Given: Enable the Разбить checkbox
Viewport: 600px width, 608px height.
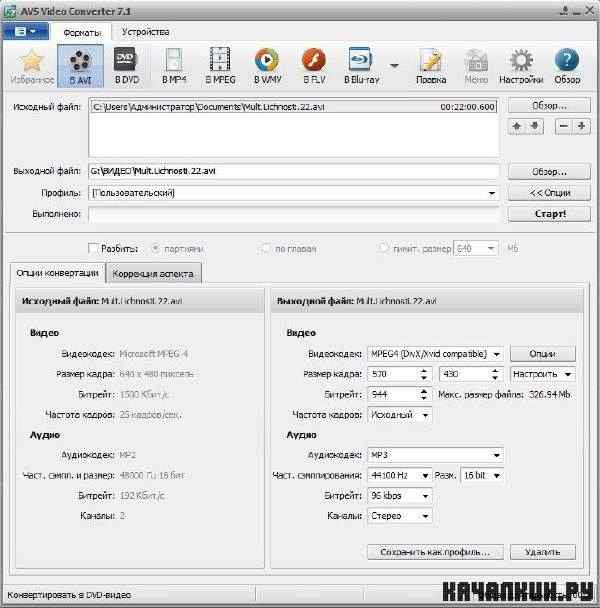Looking at the screenshot, I should click(x=93, y=248).
